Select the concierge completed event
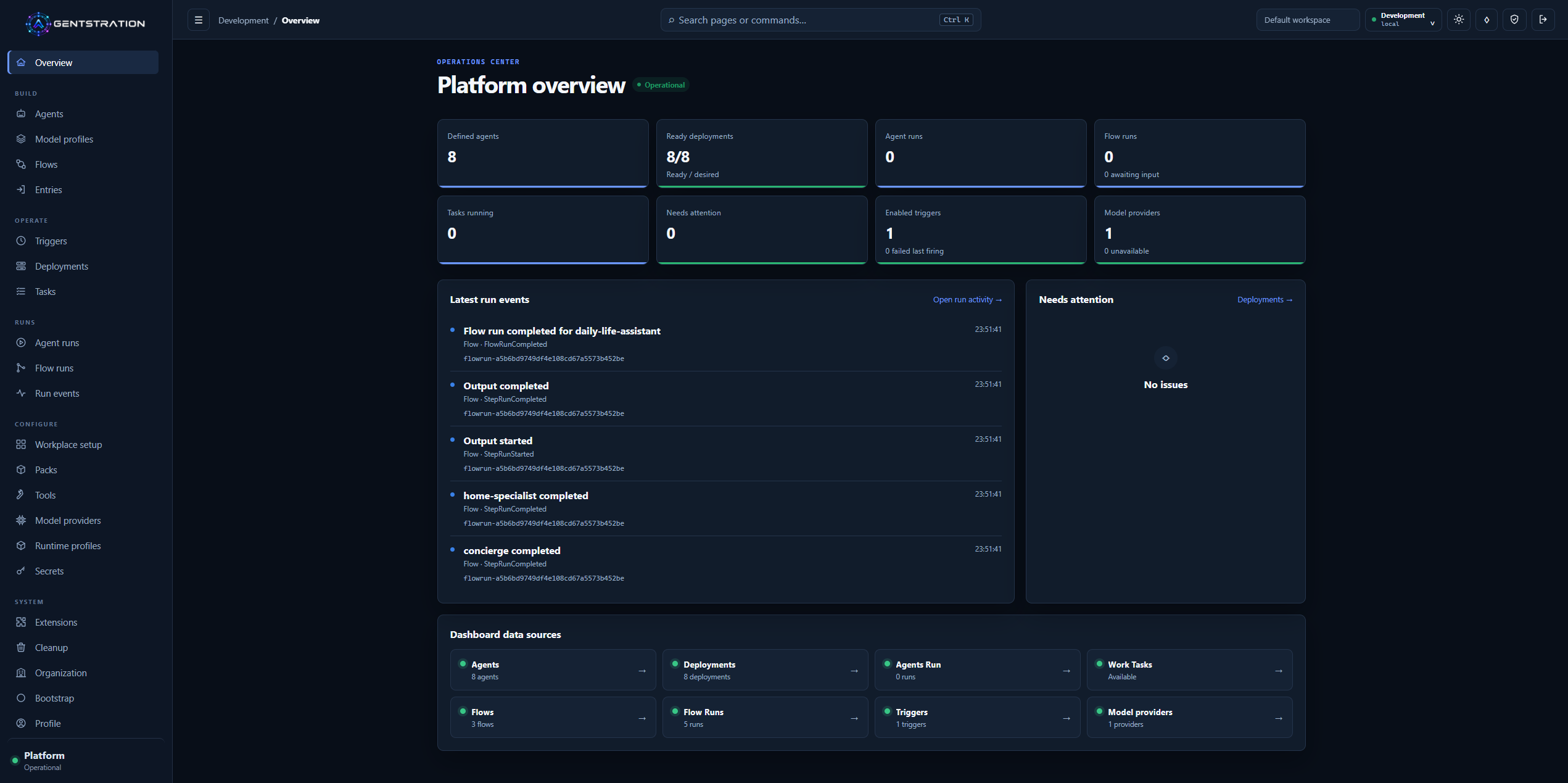The height and width of the screenshot is (783, 1568). 726,563
